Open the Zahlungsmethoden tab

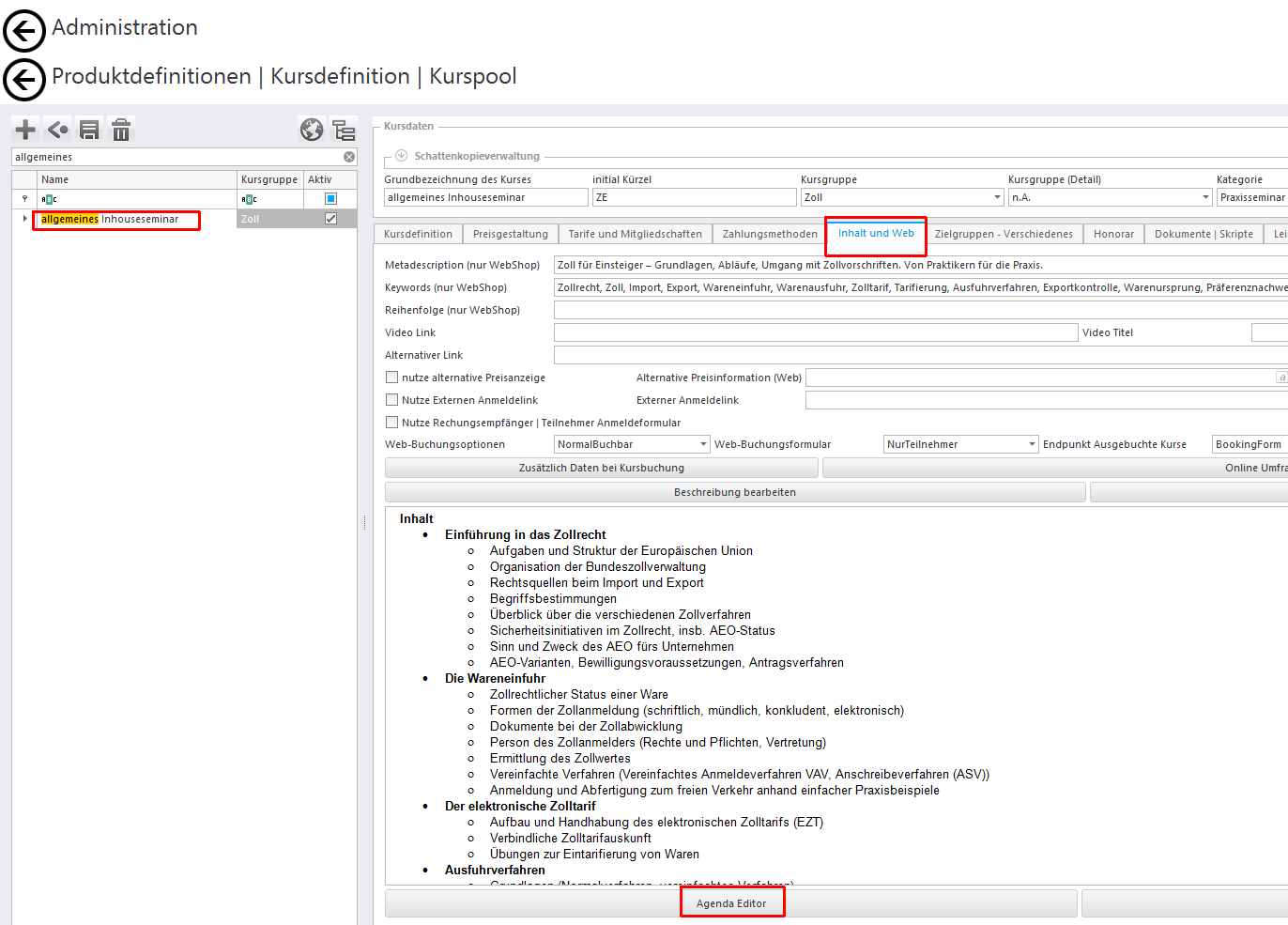tap(769, 234)
